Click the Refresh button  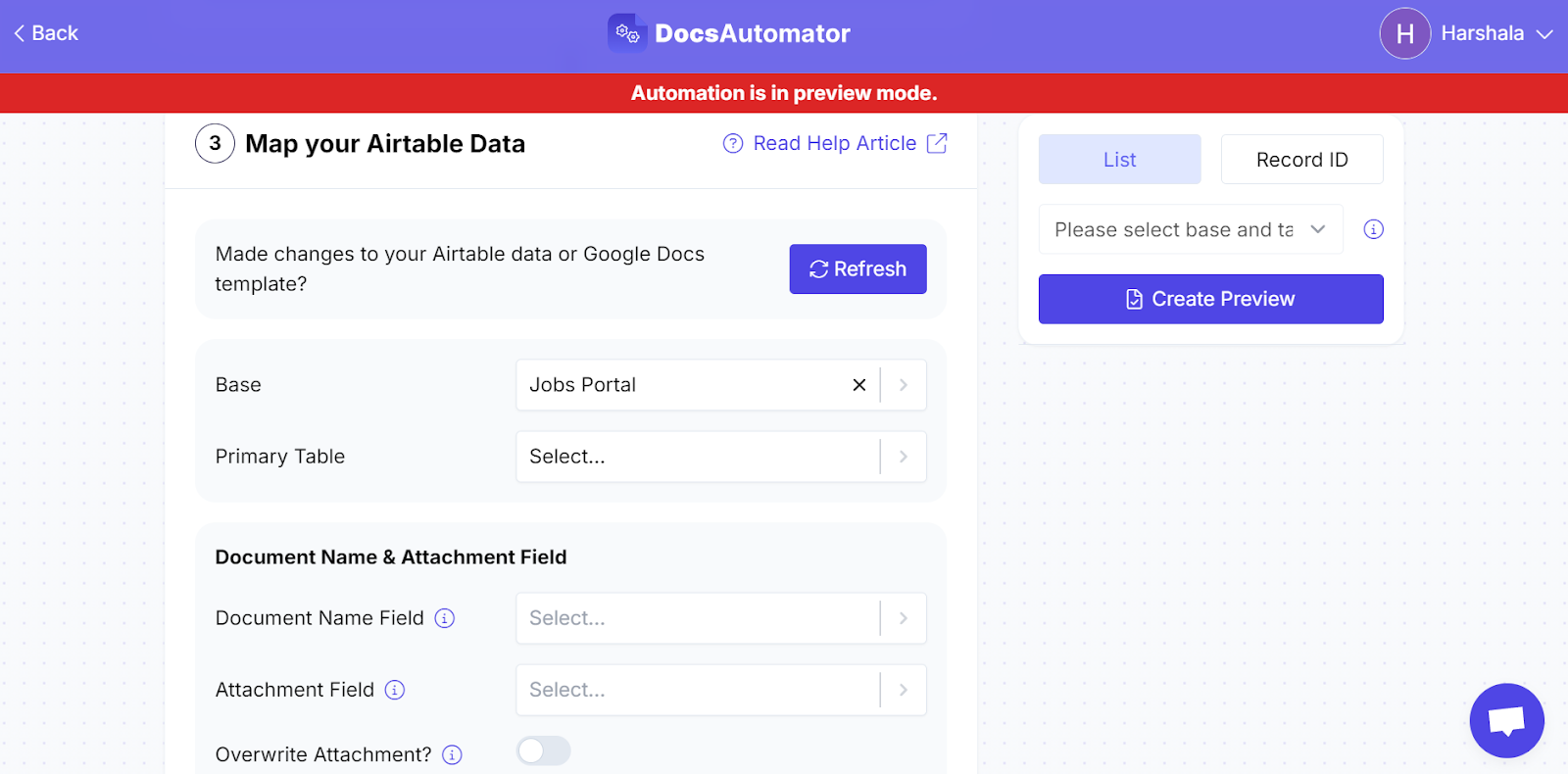(858, 269)
